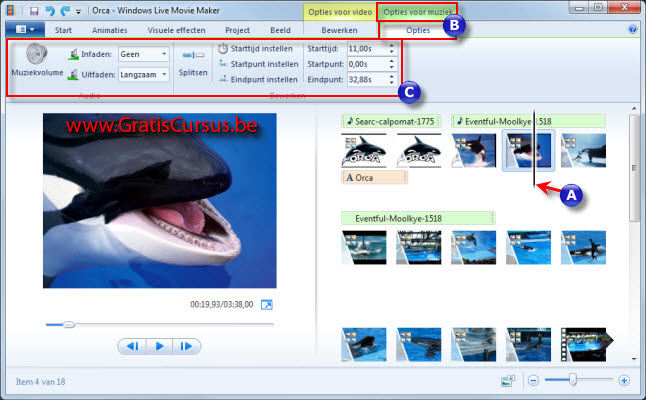646x400 pixels.
Task: Click the Opties voor video contextual header
Action: coord(340,12)
